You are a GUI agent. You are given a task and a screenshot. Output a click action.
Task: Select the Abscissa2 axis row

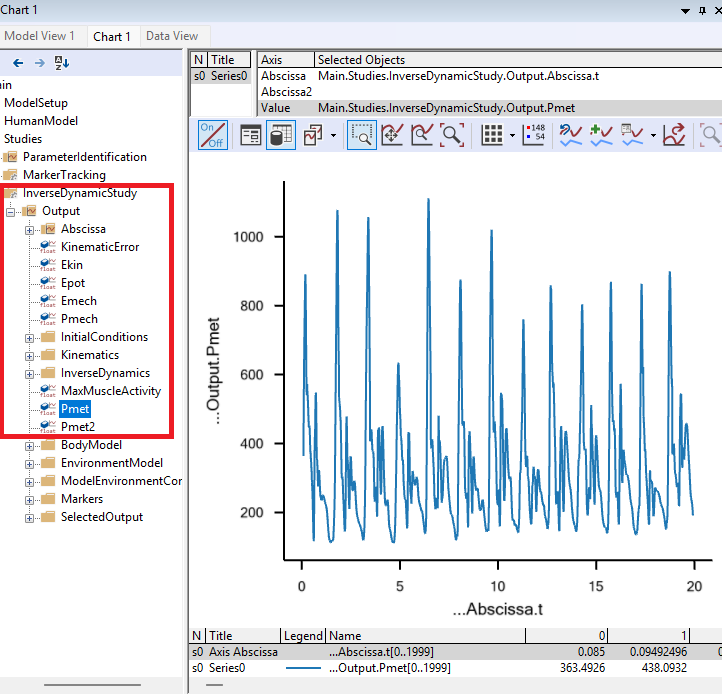point(286,91)
